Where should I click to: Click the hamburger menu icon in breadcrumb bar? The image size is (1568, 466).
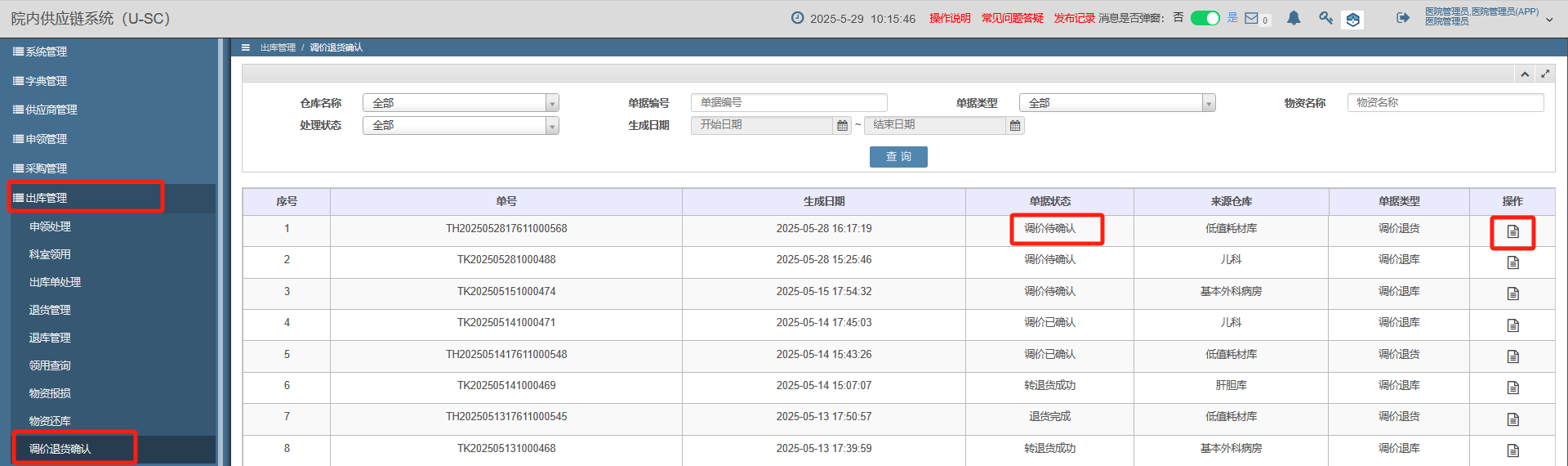pos(245,47)
